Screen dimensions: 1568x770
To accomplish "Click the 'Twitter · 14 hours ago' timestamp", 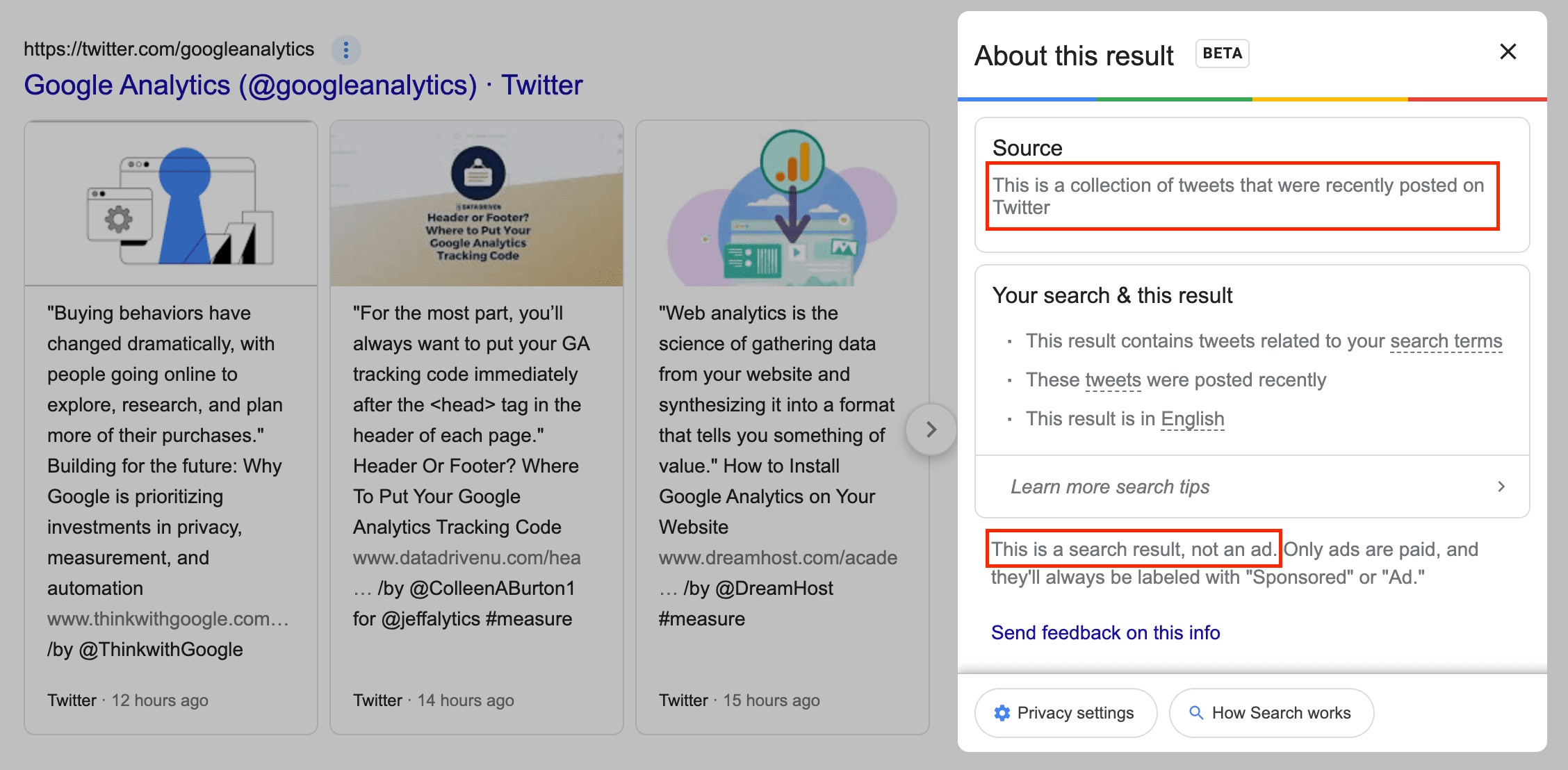I will (x=434, y=700).
